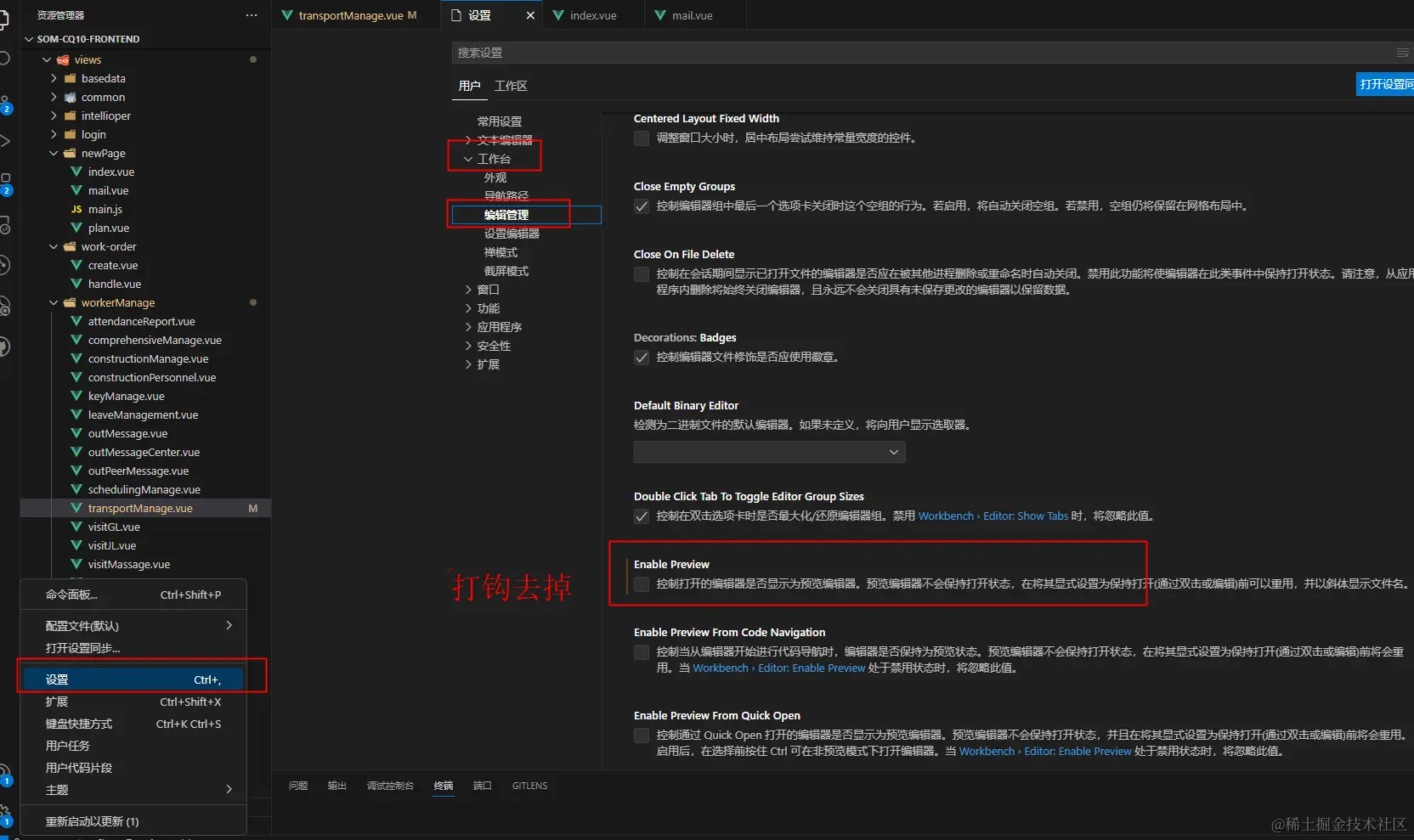Expand 安全性 in the settings tree
Screen dimensions: 1414x840
[468, 346]
